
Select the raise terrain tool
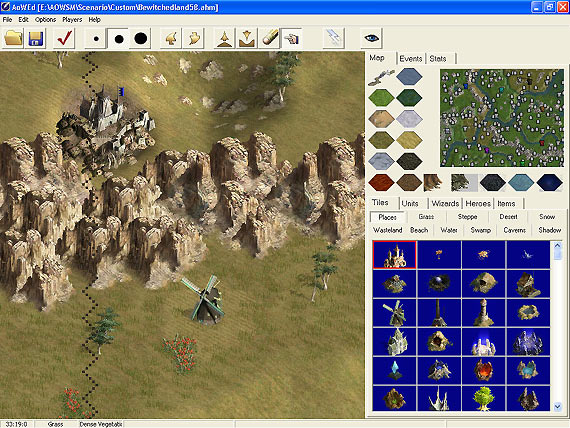[224, 38]
